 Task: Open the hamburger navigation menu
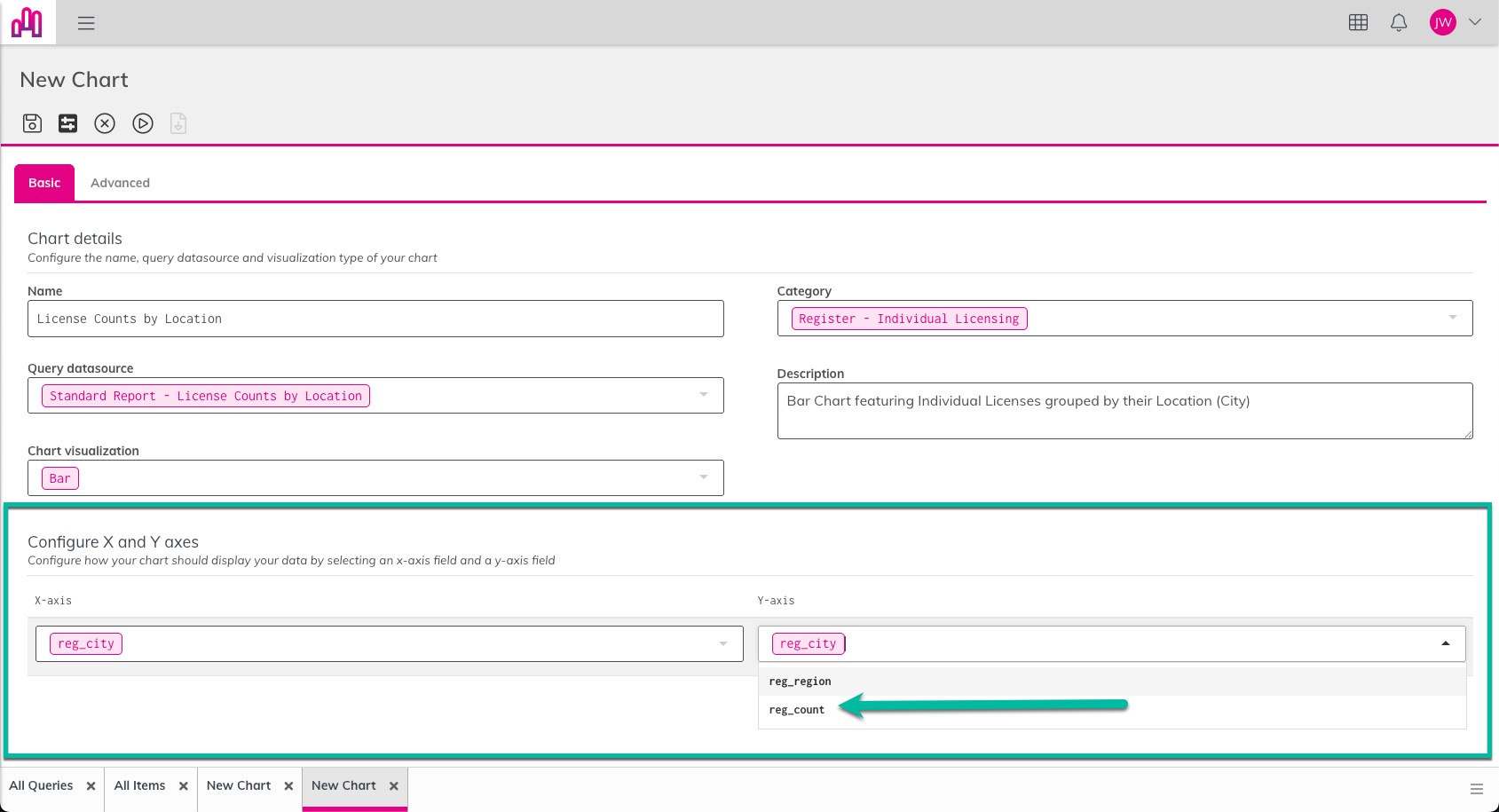[86, 23]
